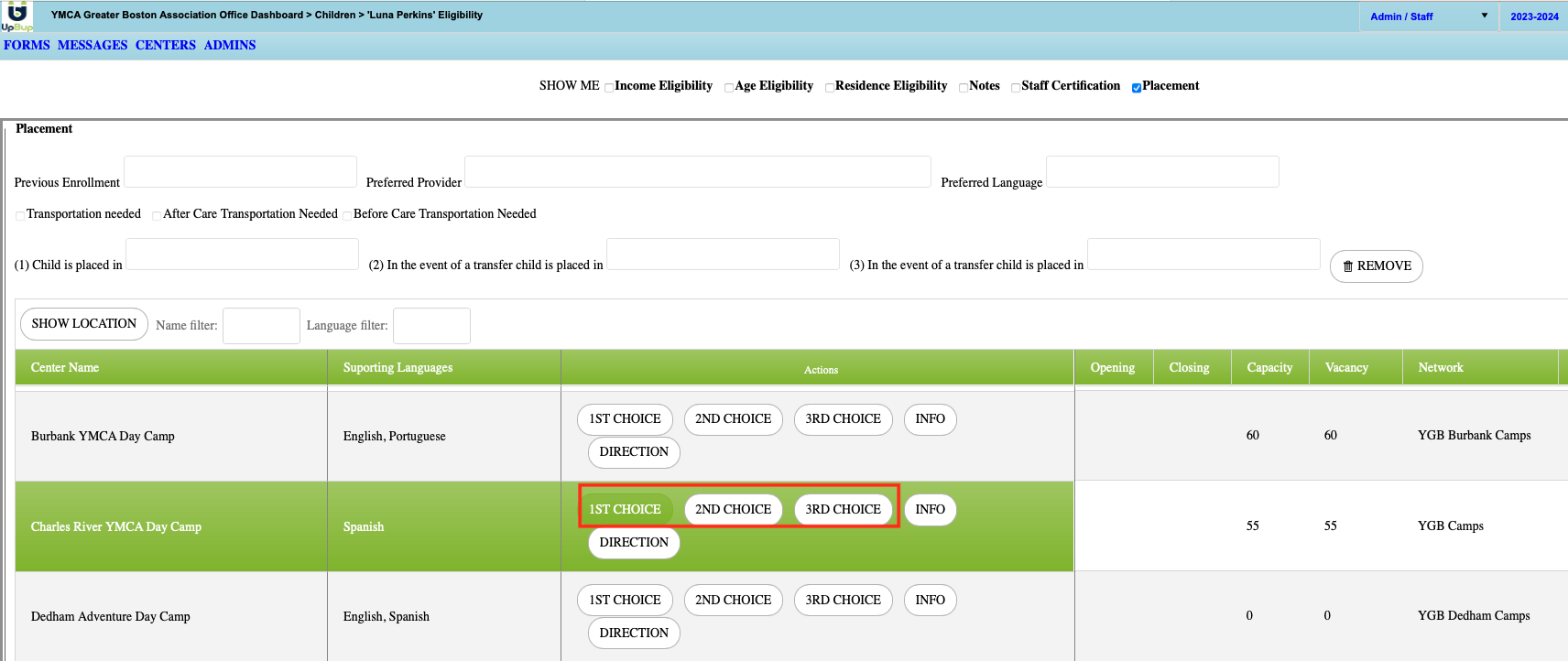
Task: Focus the Language filter input
Action: (x=431, y=326)
